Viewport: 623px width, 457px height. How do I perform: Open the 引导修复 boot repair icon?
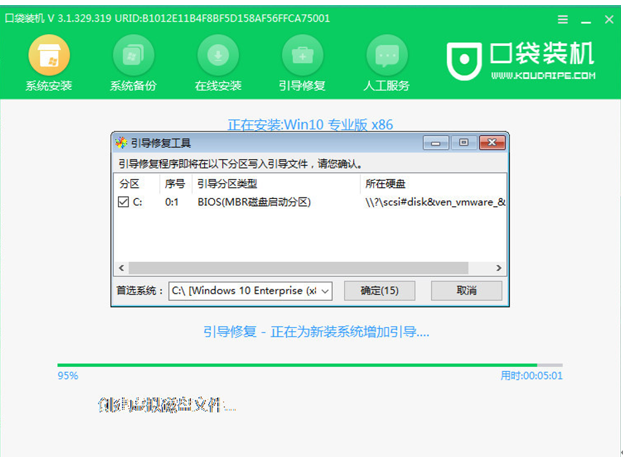click(x=302, y=55)
